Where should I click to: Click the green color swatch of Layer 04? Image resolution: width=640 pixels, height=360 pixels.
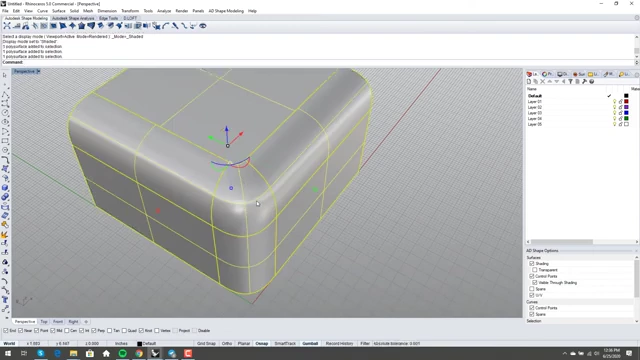click(x=626, y=118)
